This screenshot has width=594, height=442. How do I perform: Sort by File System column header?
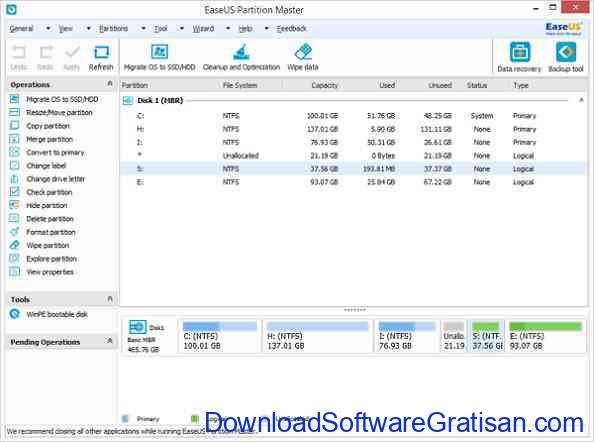point(240,85)
